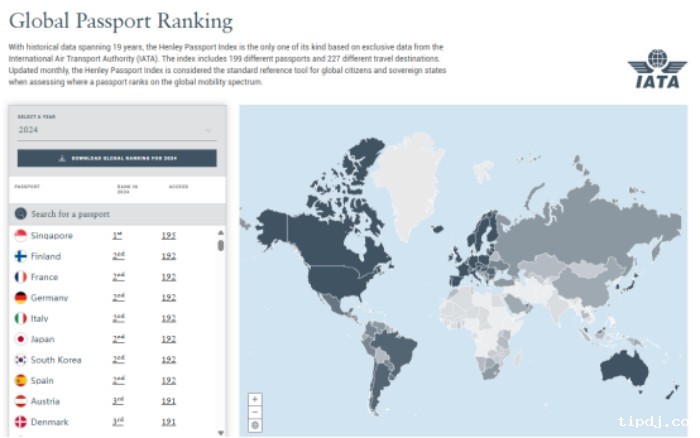
Task: Open Singapore's 195 access count link
Action: 169,236
